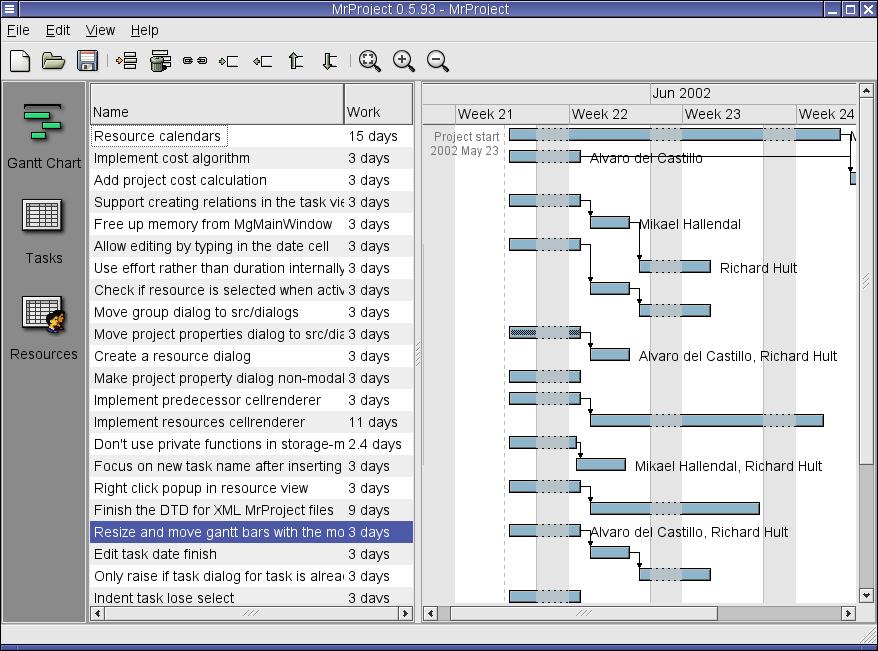Image resolution: width=878 pixels, height=651 pixels.
Task: Select the "Resource calendars" task row
Action: point(251,136)
